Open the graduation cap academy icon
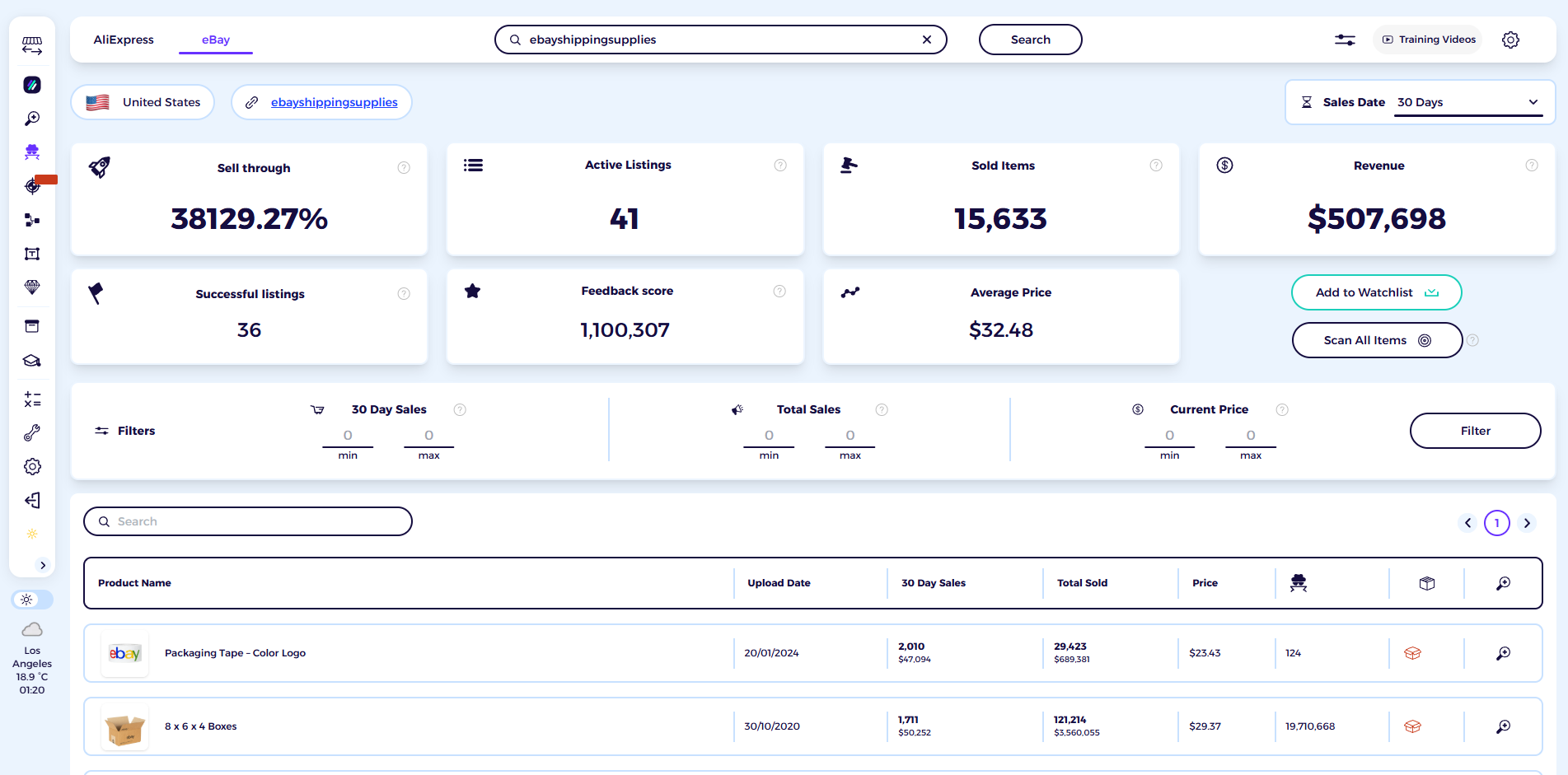Viewport: 1568px width, 775px height. pyautogui.click(x=32, y=361)
